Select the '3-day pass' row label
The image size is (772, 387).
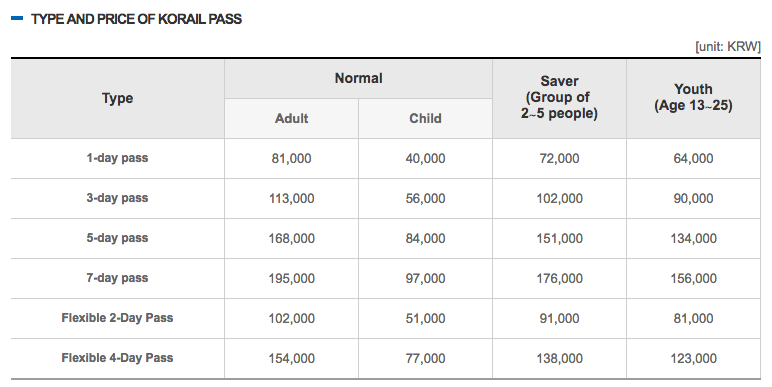point(117,198)
